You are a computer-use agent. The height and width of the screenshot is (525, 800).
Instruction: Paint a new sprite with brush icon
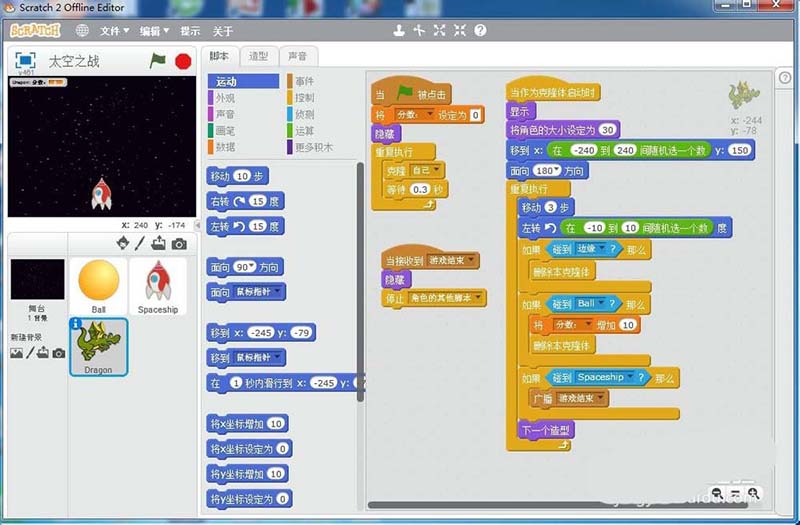(140, 243)
